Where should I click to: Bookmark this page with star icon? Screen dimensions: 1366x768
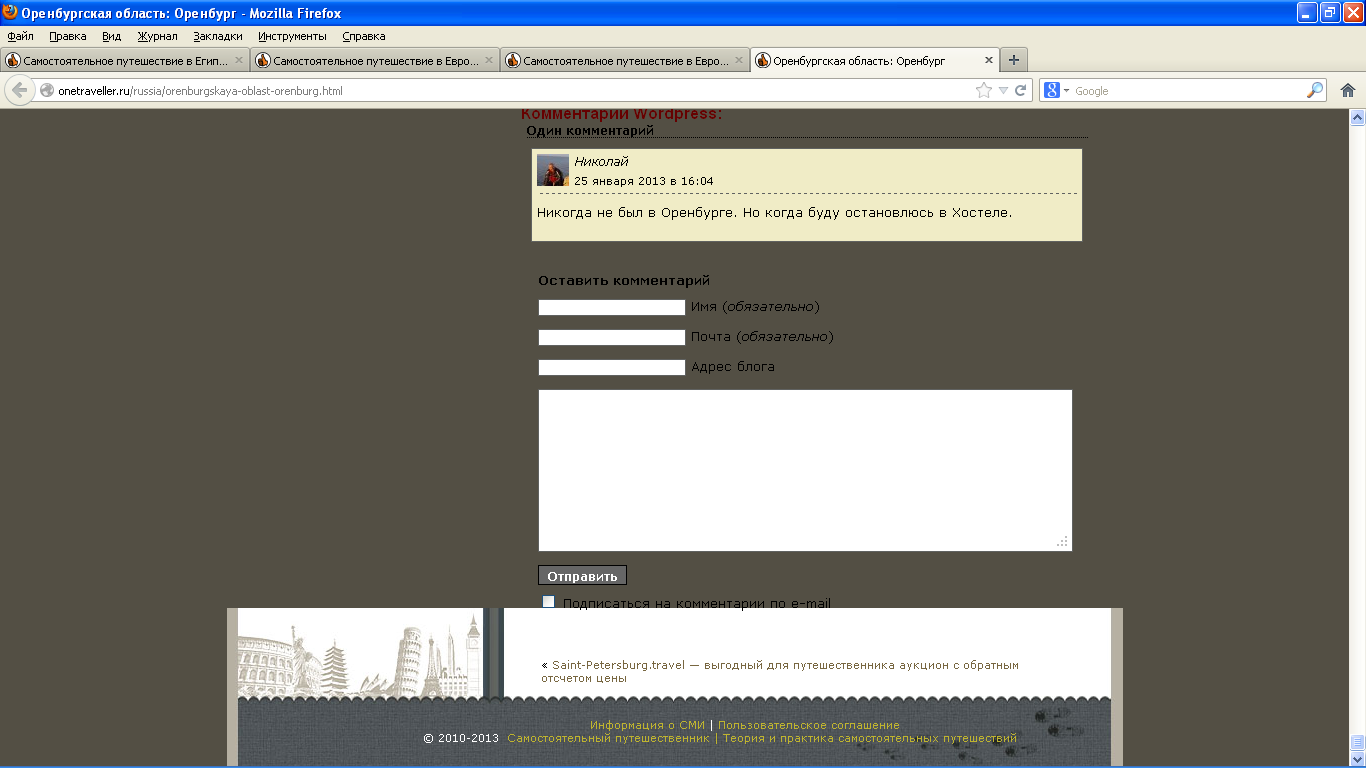tap(984, 90)
